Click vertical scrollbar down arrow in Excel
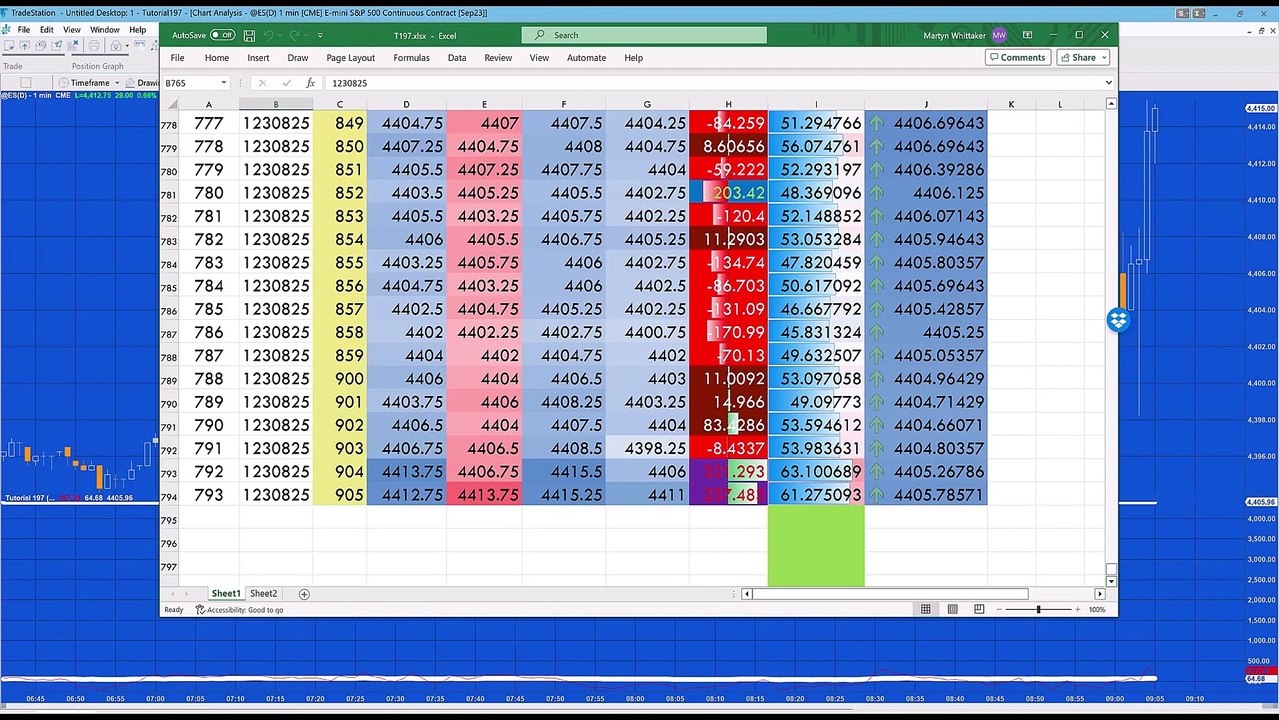1279x720 pixels. pos(1111,581)
